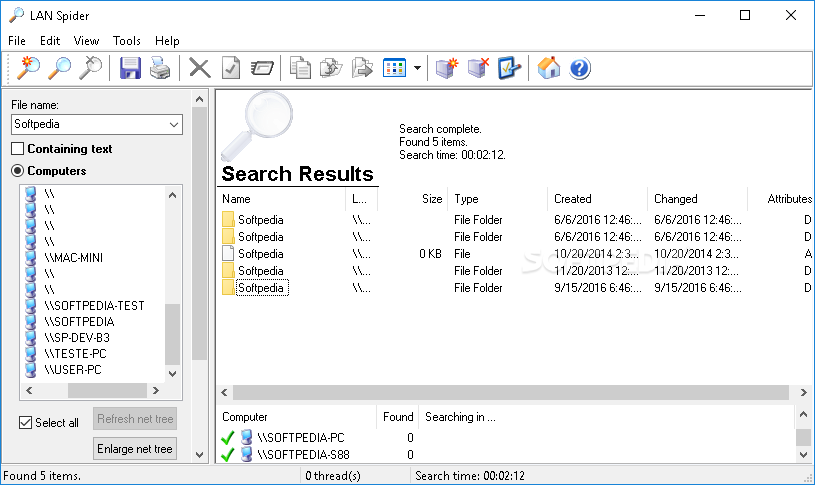The image size is (815, 485).
Task: Click the left panel scroll down arrow
Action: 200,454
